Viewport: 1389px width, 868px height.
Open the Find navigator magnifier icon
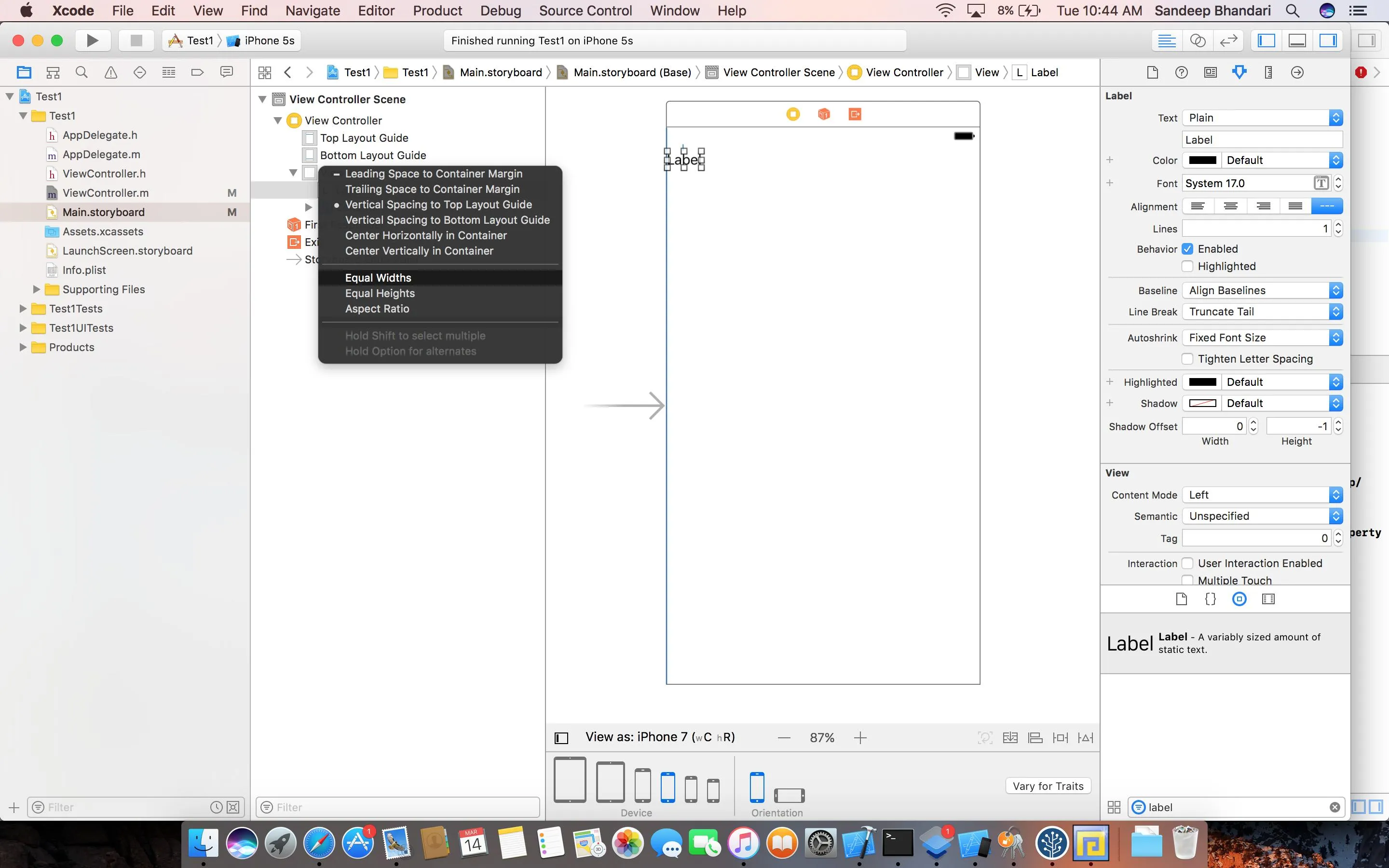pos(82,72)
